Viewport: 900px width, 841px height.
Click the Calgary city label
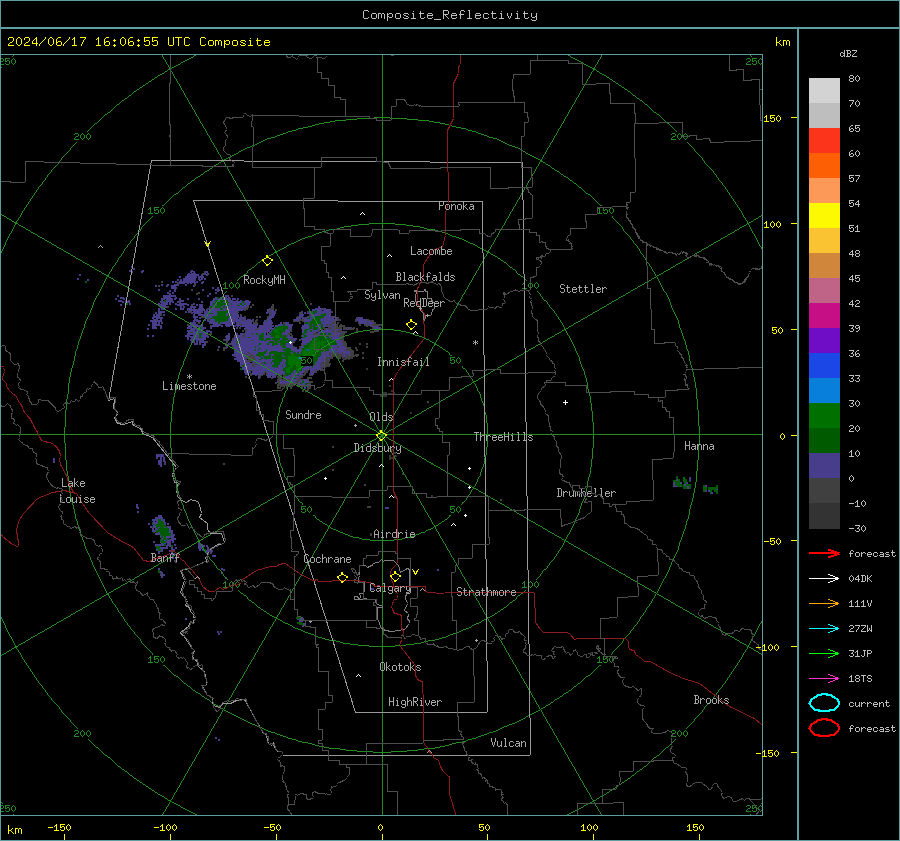click(x=390, y=588)
